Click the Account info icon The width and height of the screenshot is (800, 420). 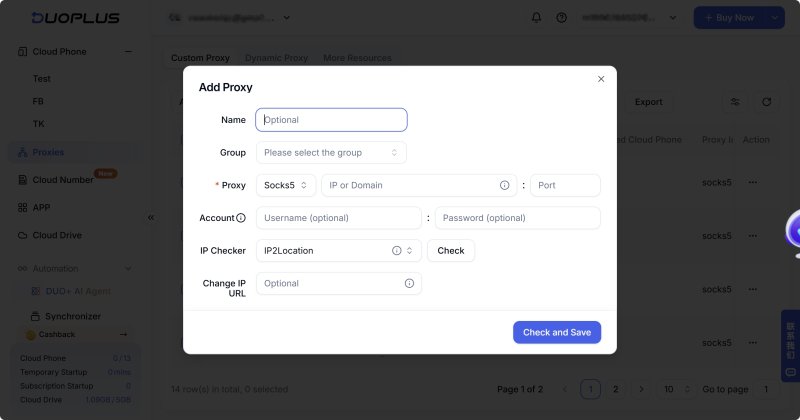pyautogui.click(x=241, y=218)
